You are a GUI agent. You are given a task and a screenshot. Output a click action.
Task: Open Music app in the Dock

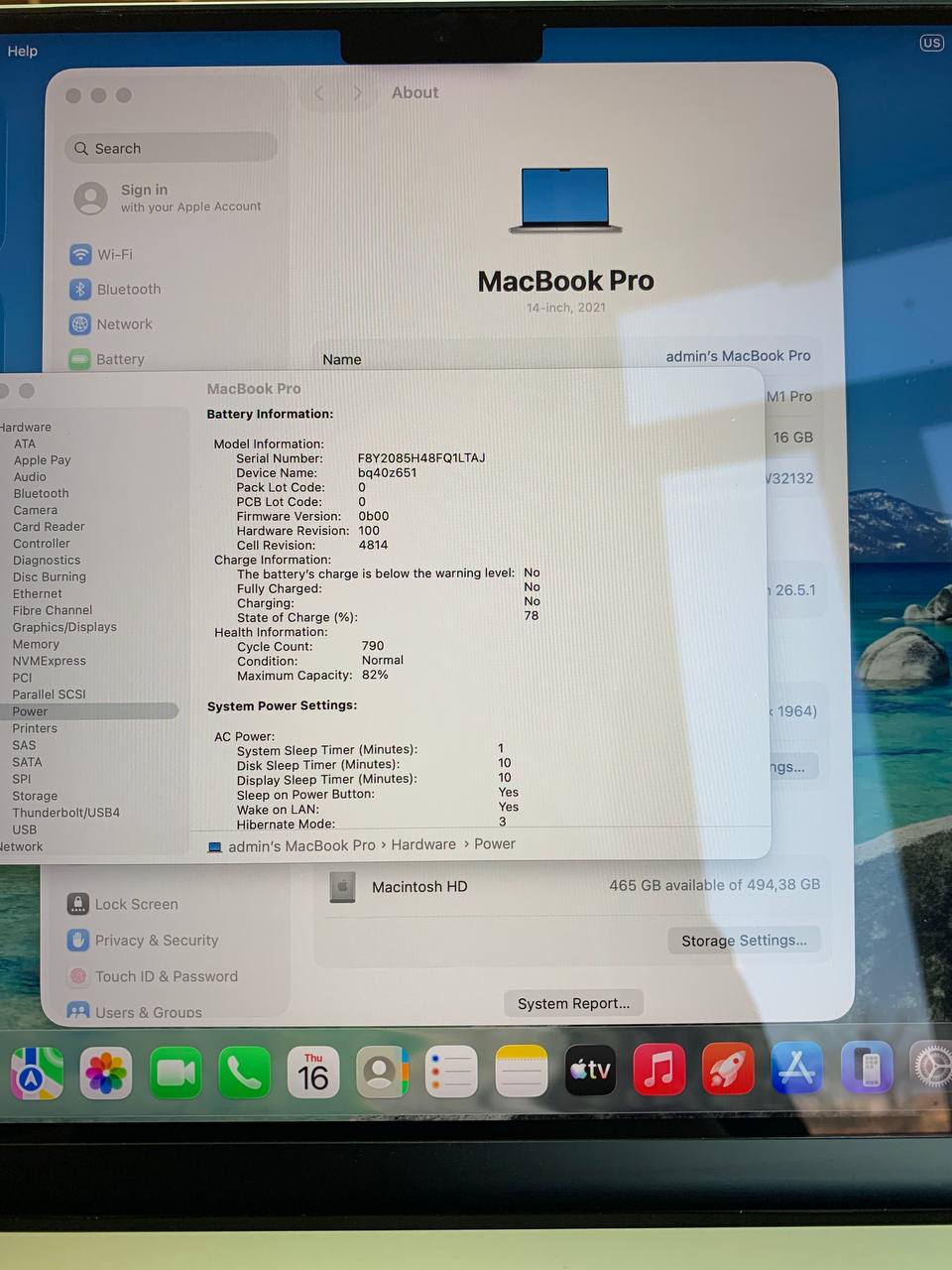click(659, 1071)
